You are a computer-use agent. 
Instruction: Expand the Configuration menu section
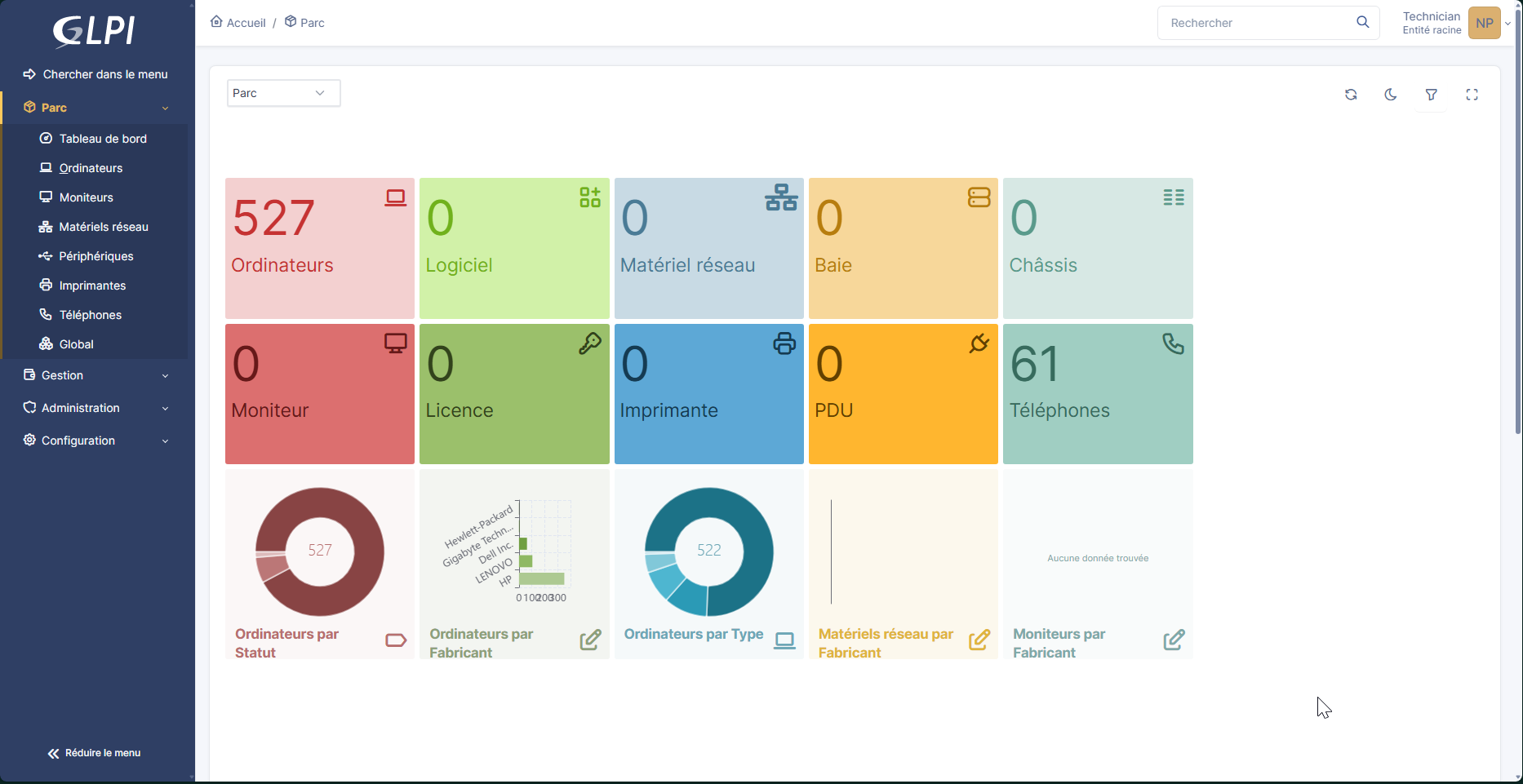95,441
